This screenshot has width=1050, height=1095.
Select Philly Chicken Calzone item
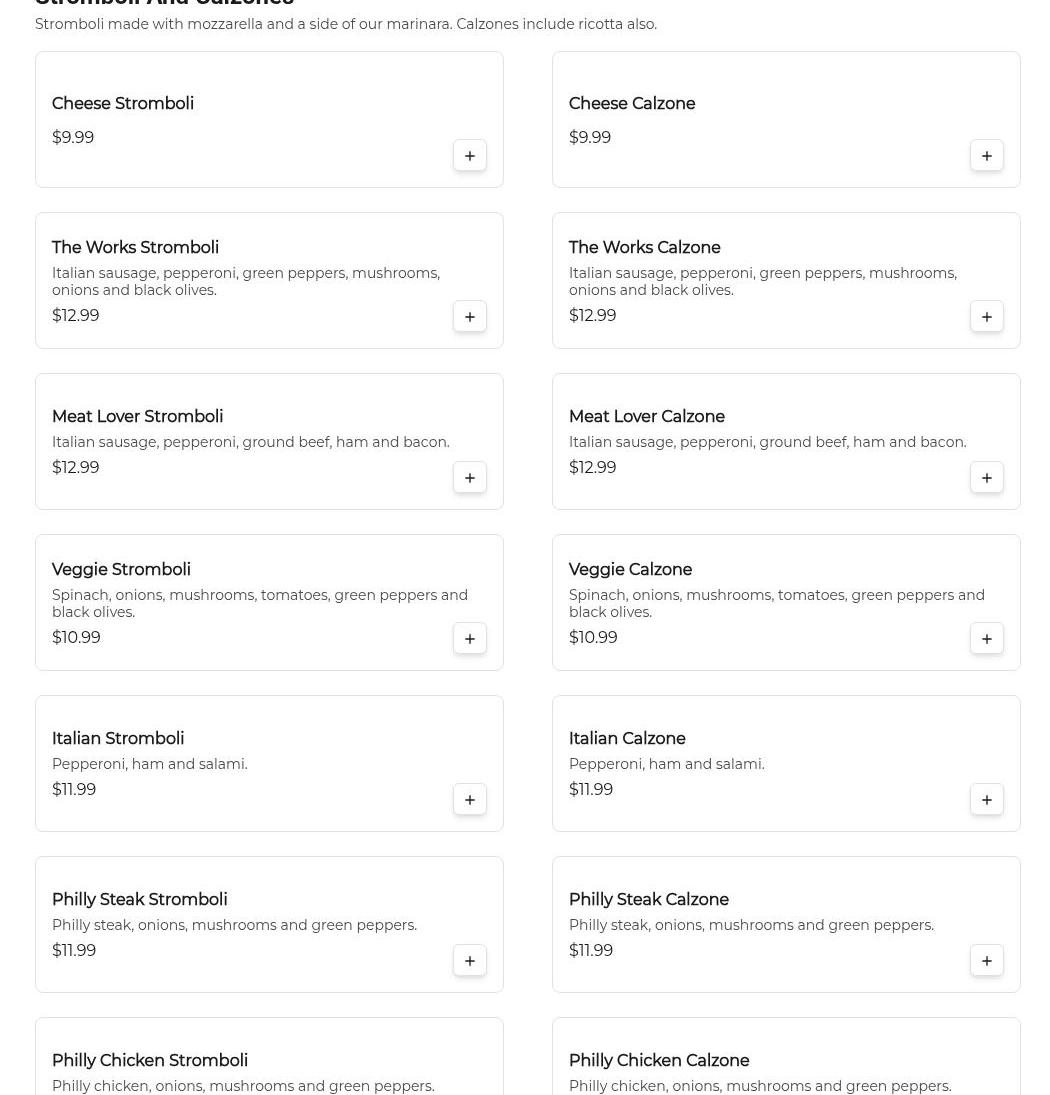[x=659, y=1061]
